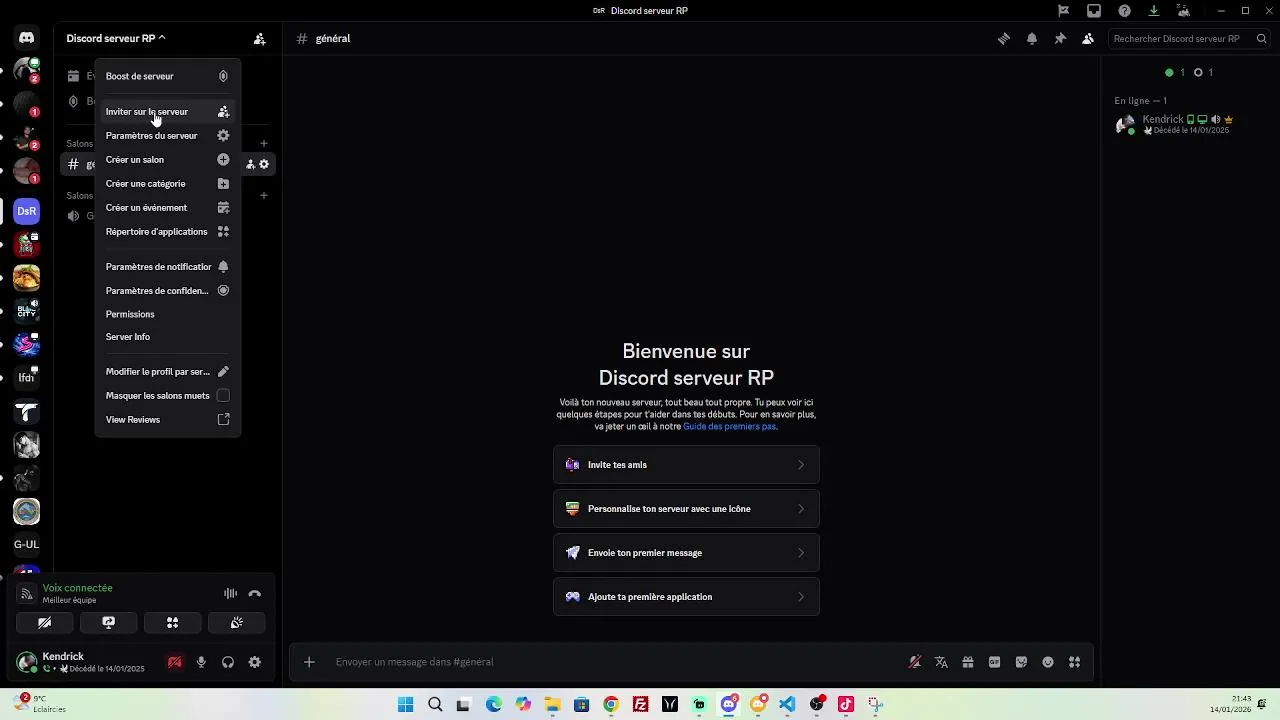Choose Inviter sur le serveur

pyautogui.click(x=168, y=112)
